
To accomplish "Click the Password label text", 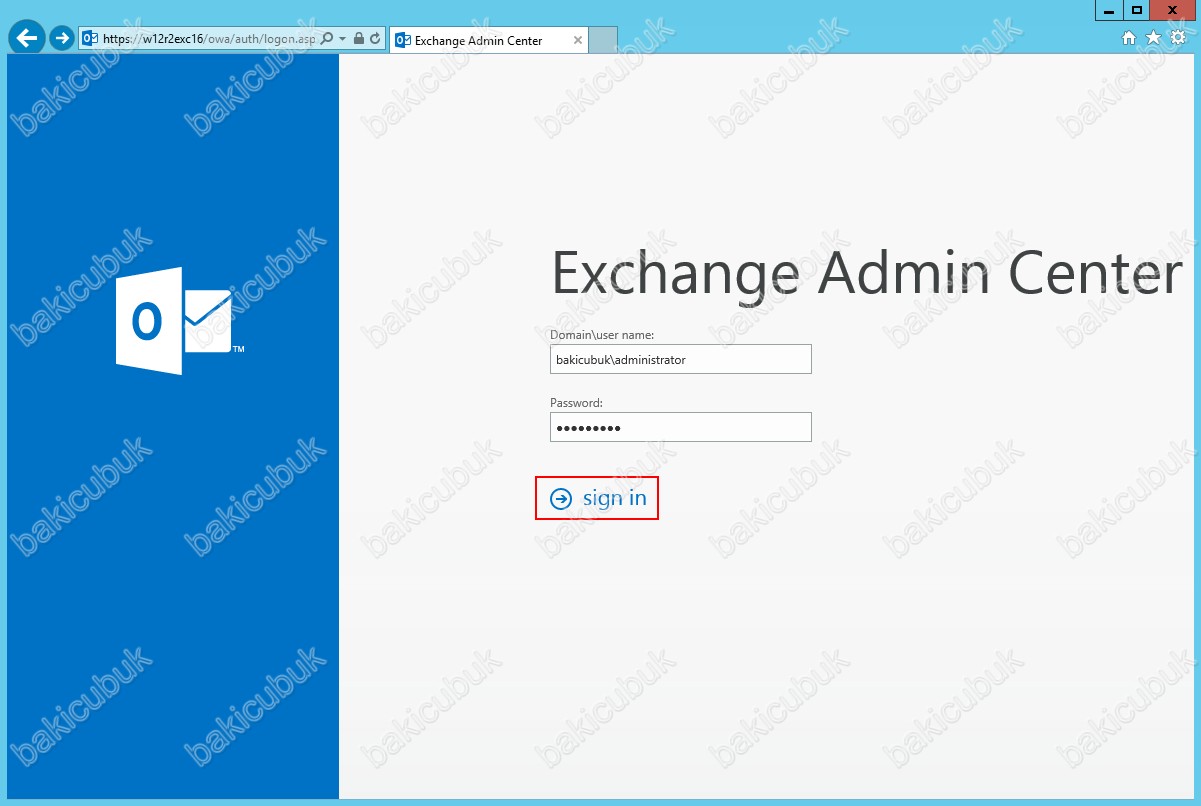I will click(576, 403).
